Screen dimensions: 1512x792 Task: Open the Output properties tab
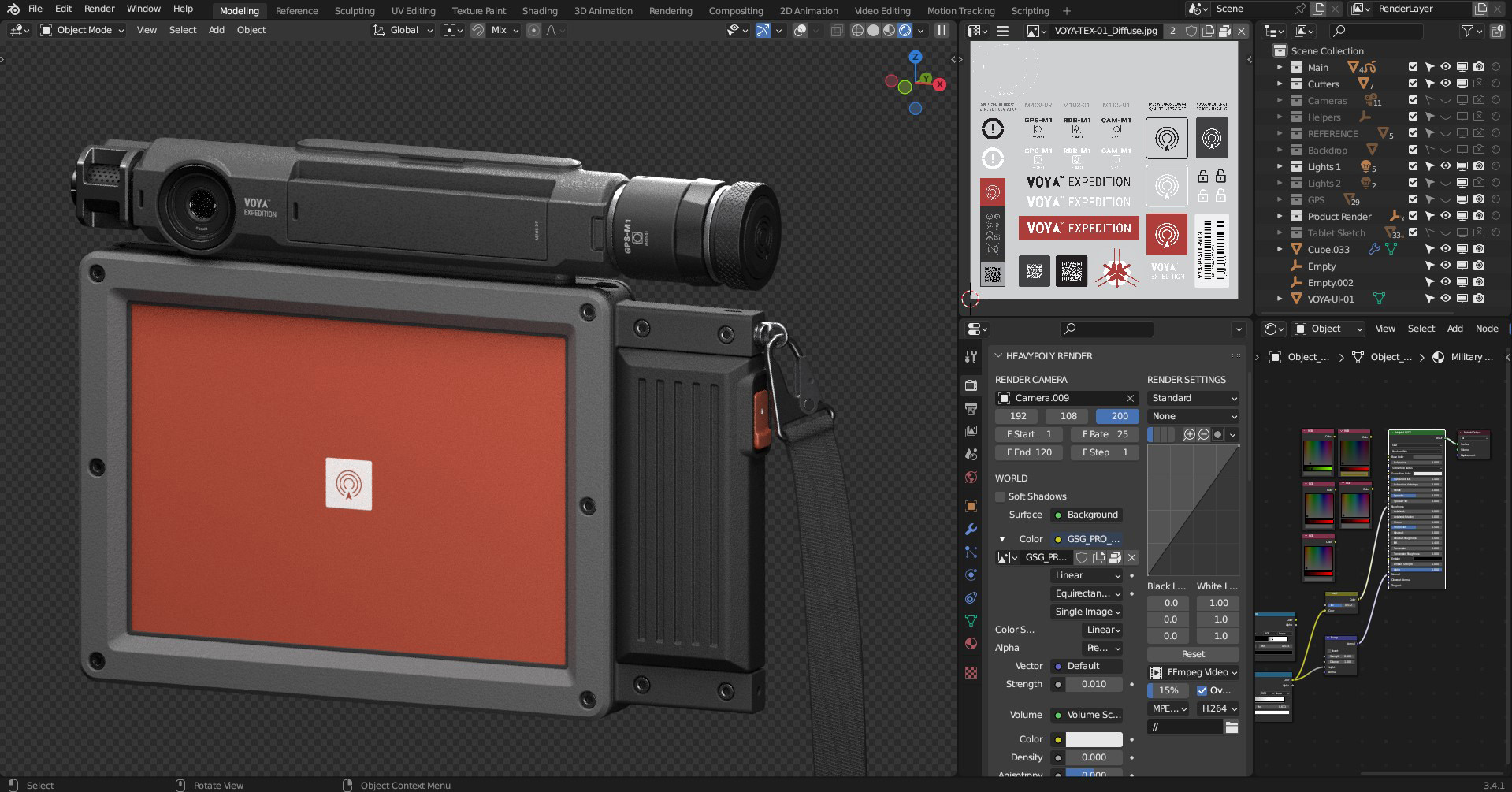[971, 408]
